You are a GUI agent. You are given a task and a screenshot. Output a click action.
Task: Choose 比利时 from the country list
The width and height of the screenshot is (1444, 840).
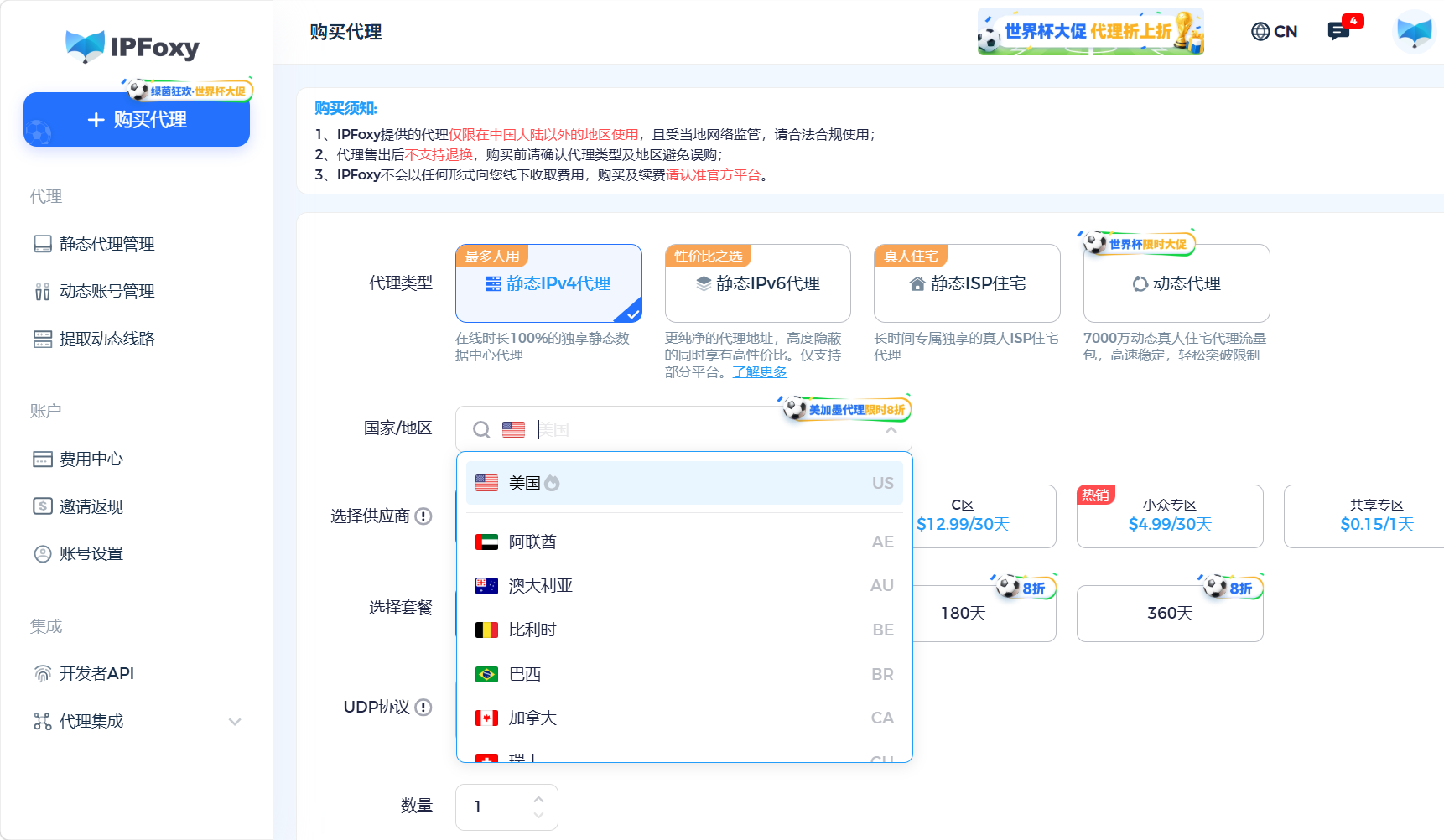click(684, 630)
